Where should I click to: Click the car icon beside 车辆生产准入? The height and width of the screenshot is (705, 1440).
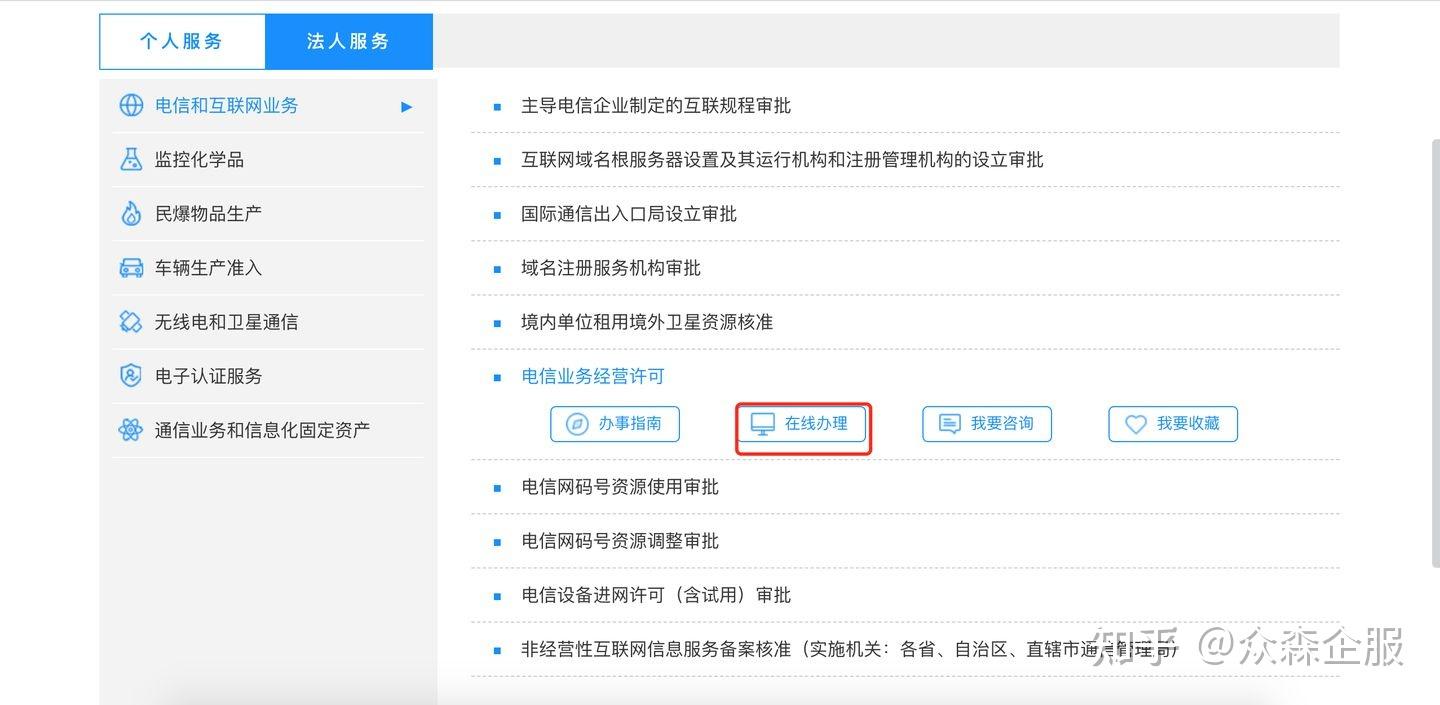click(x=131, y=267)
